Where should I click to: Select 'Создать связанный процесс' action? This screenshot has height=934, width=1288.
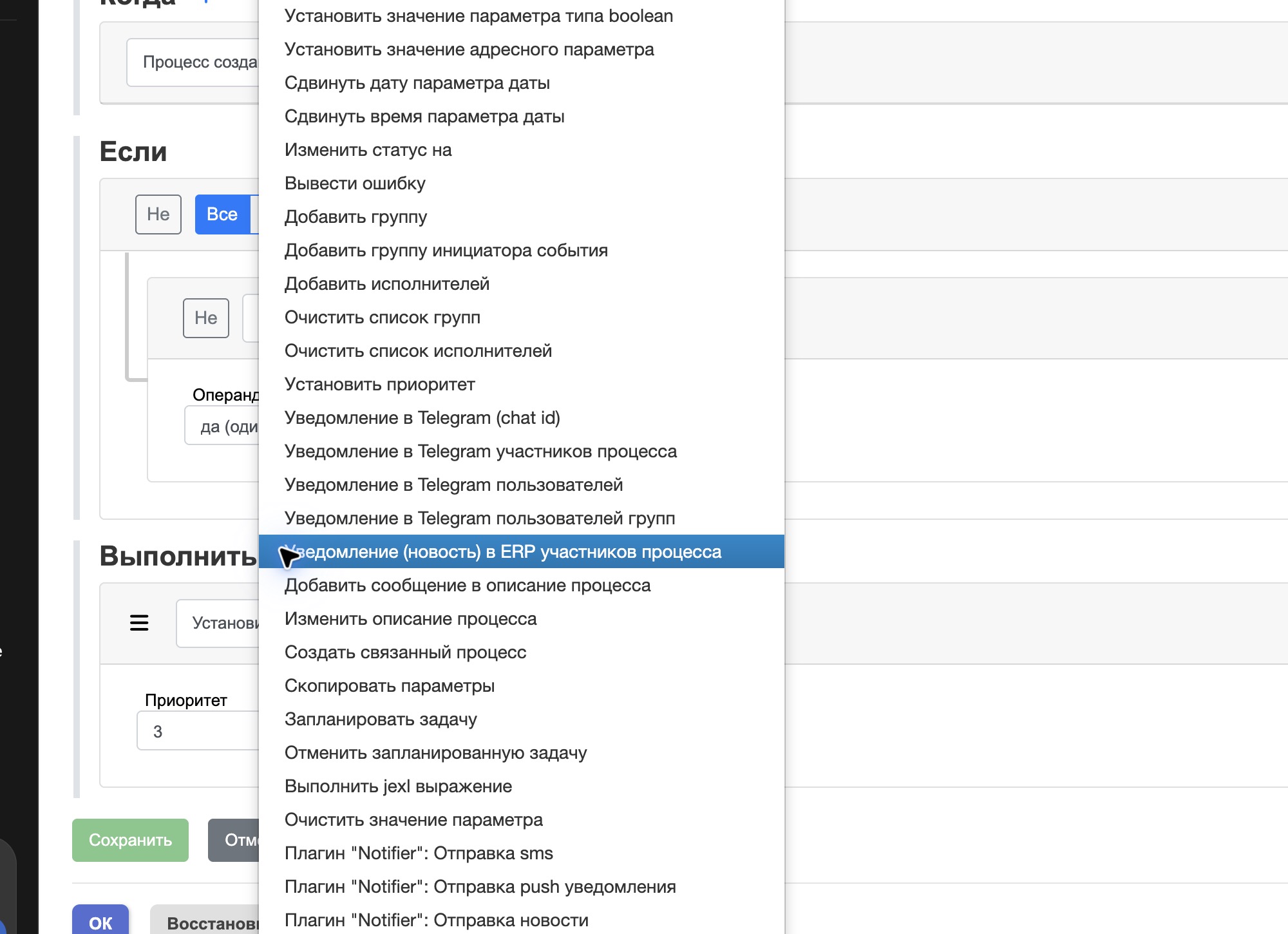521,653
